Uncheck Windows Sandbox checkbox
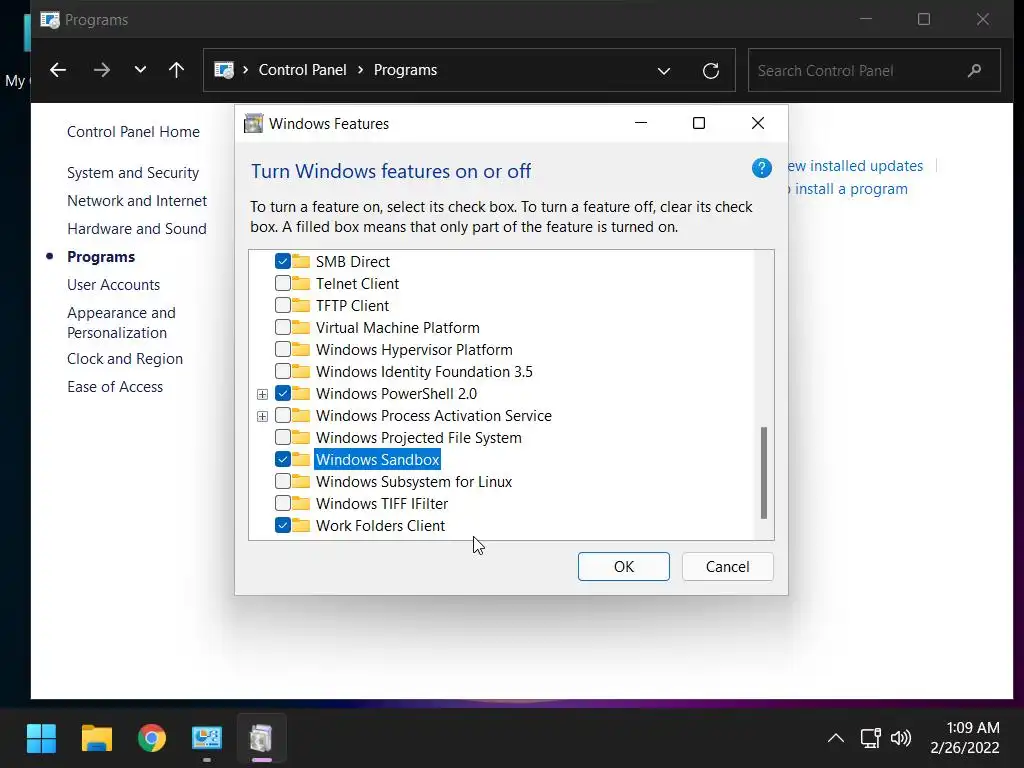The height and width of the screenshot is (768, 1024). tap(283, 459)
